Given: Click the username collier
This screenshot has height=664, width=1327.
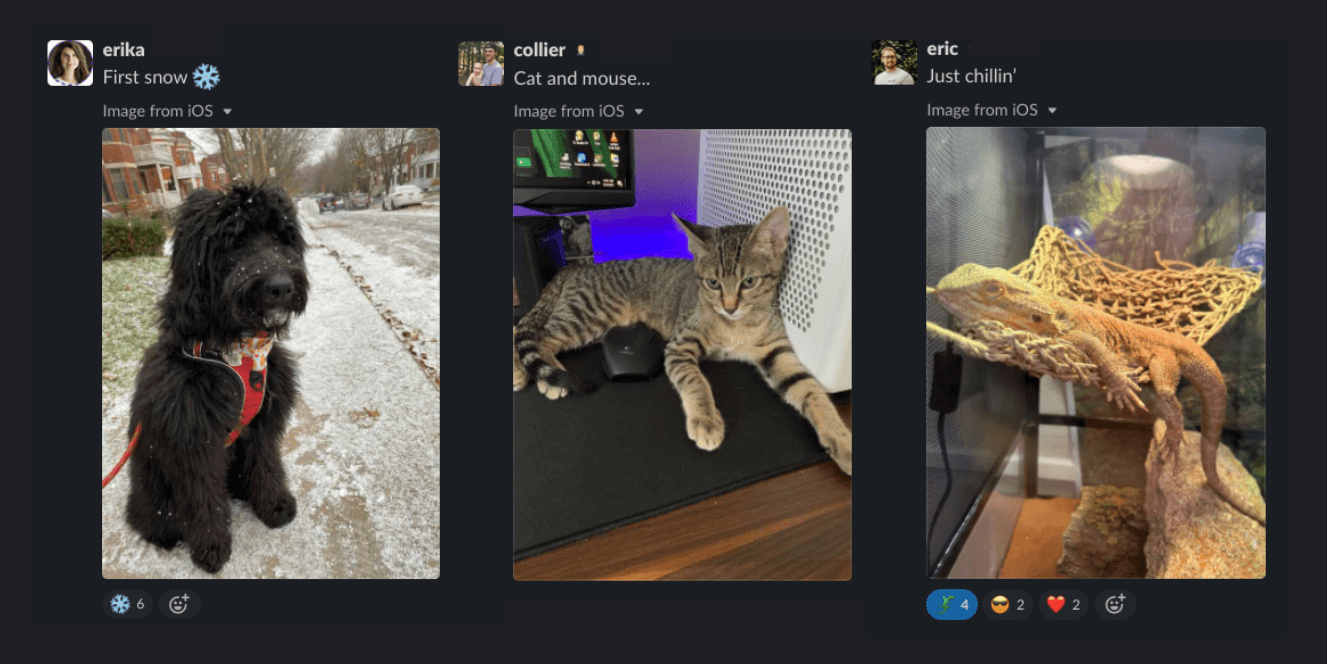Looking at the screenshot, I should point(540,50).
